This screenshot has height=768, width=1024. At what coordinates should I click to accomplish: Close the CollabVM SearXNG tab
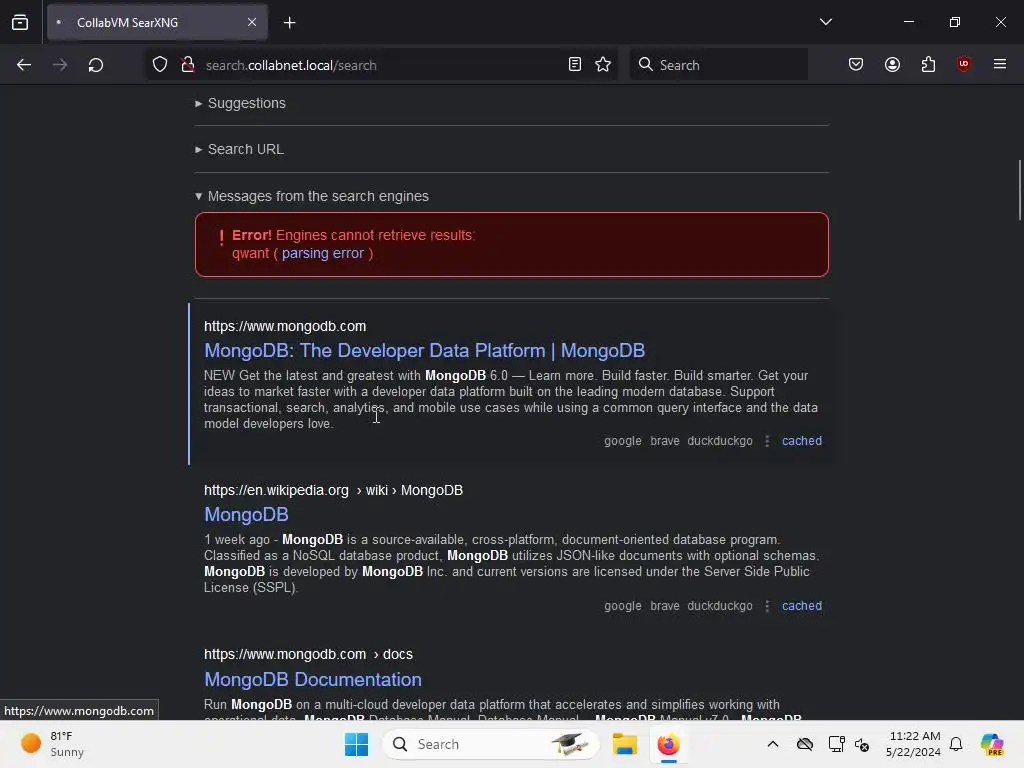pyautogui.click(x=252, y=22)
